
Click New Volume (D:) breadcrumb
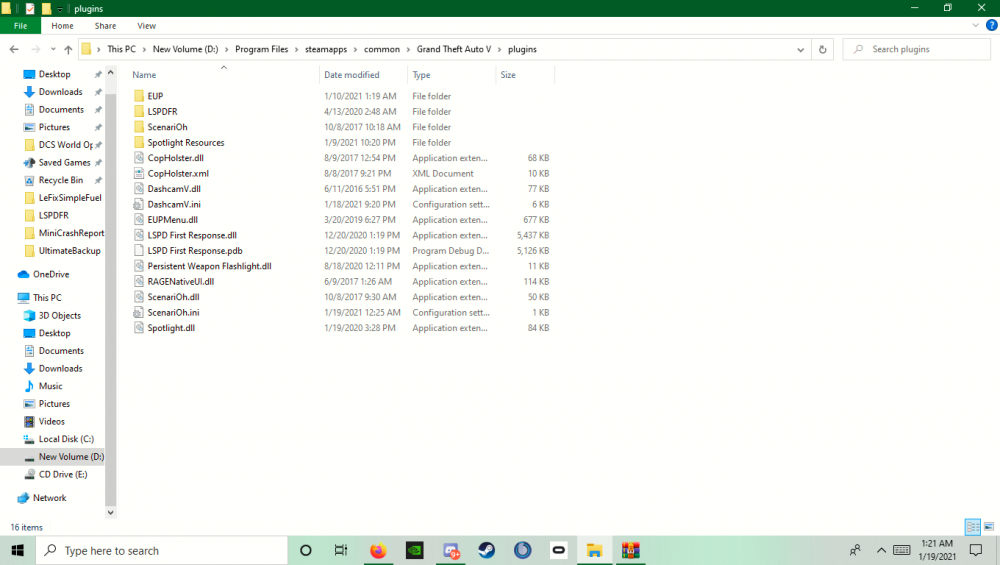(185, 49)
